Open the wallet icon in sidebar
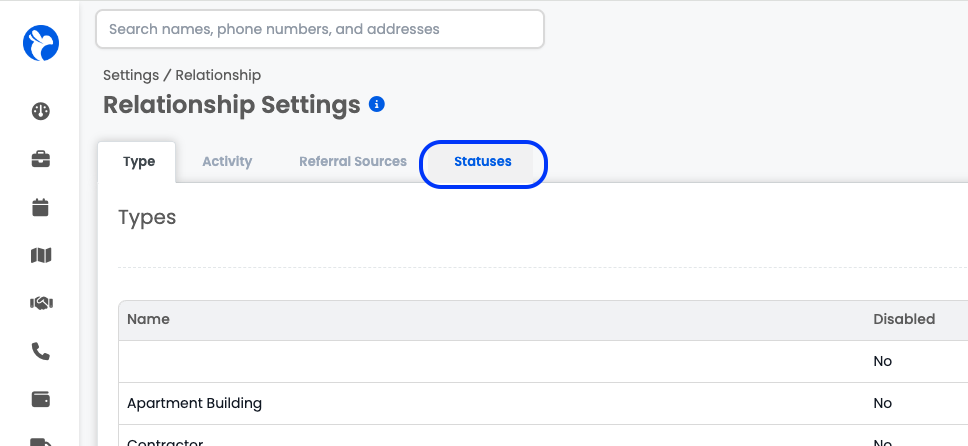Viewport: 968px width, 446px height. [41, 400]
